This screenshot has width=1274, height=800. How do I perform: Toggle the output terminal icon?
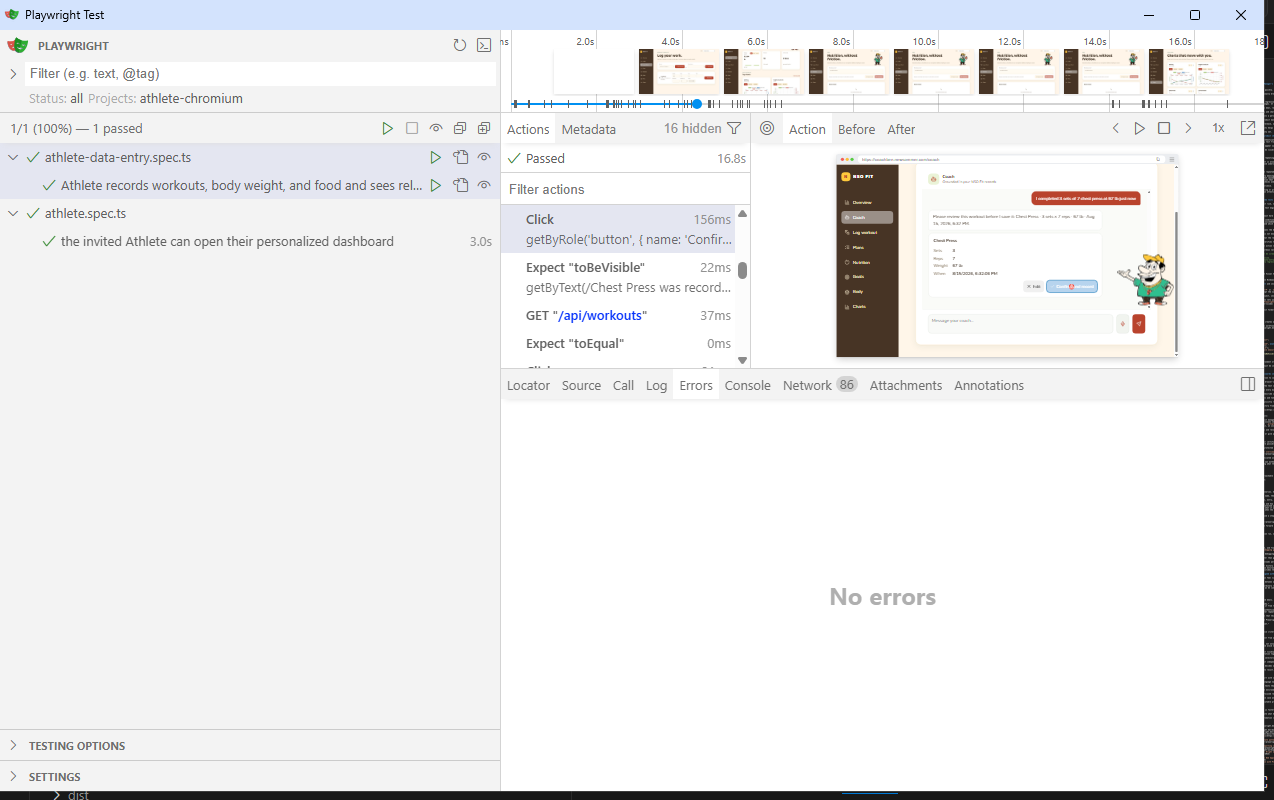pos(484,45)
